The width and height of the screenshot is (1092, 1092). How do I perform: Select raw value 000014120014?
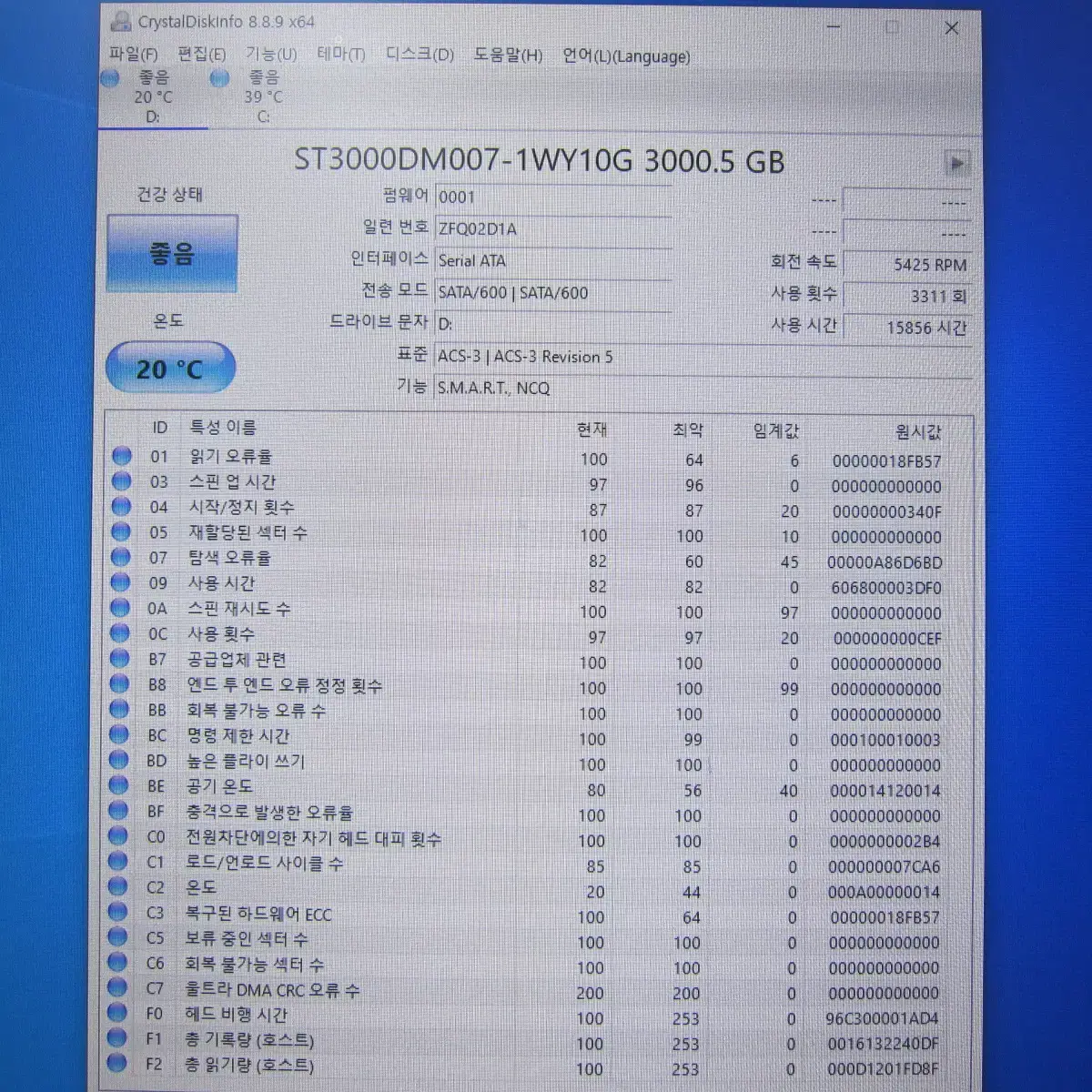pos(885,792)
